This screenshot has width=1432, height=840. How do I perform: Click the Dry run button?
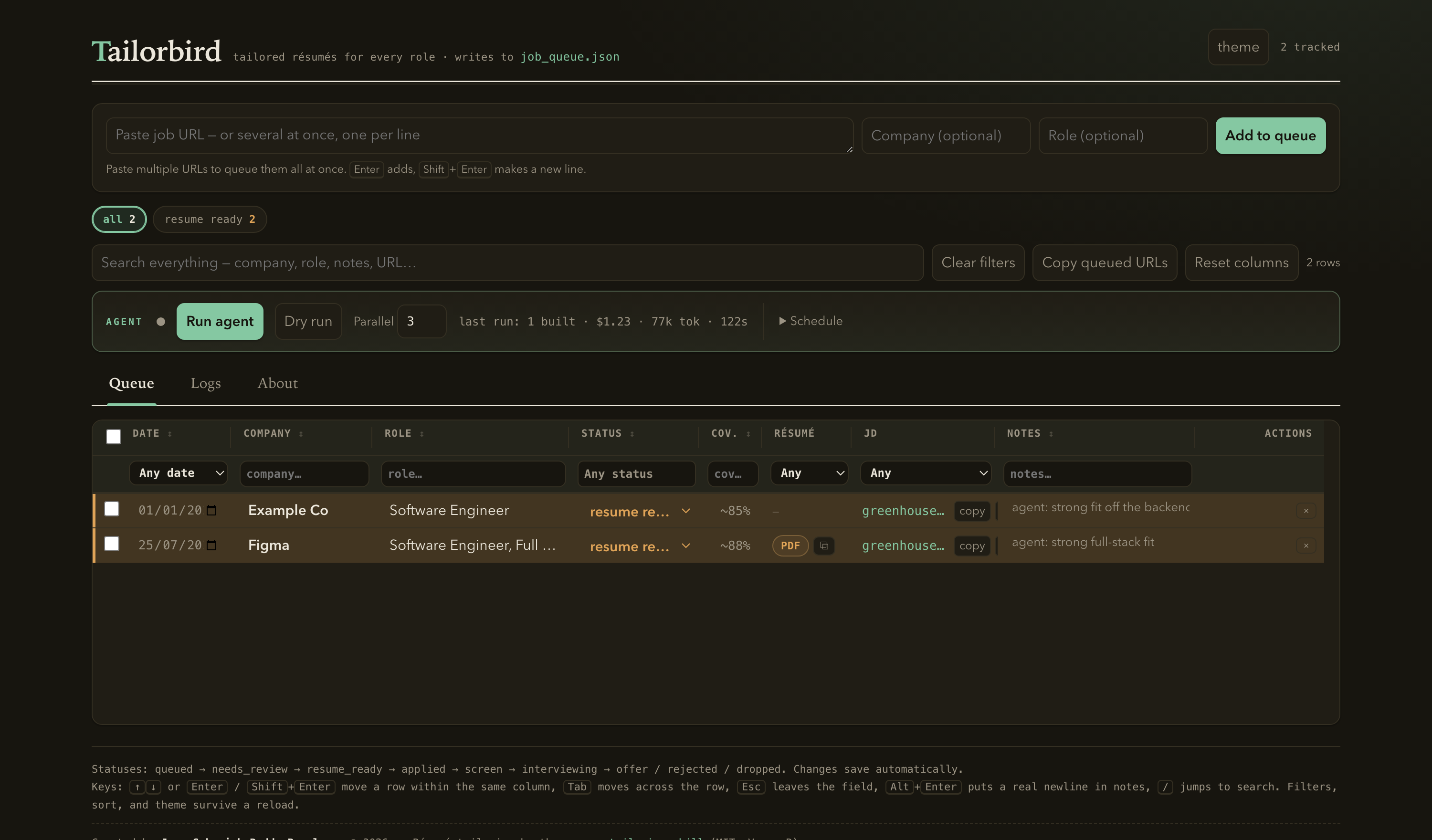point(308,322)
